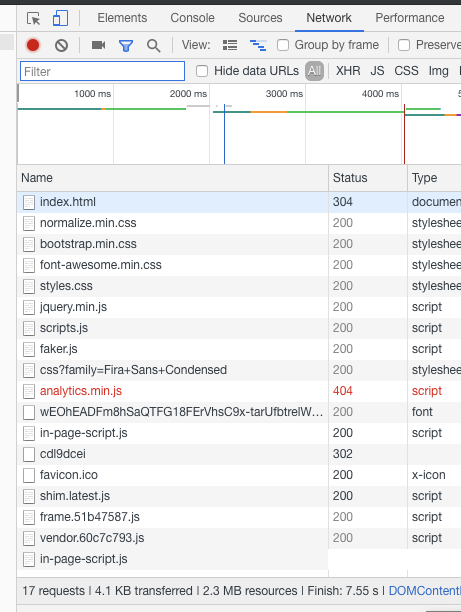Check the Hide data URLs checkbox

click(x=202, y=71)
